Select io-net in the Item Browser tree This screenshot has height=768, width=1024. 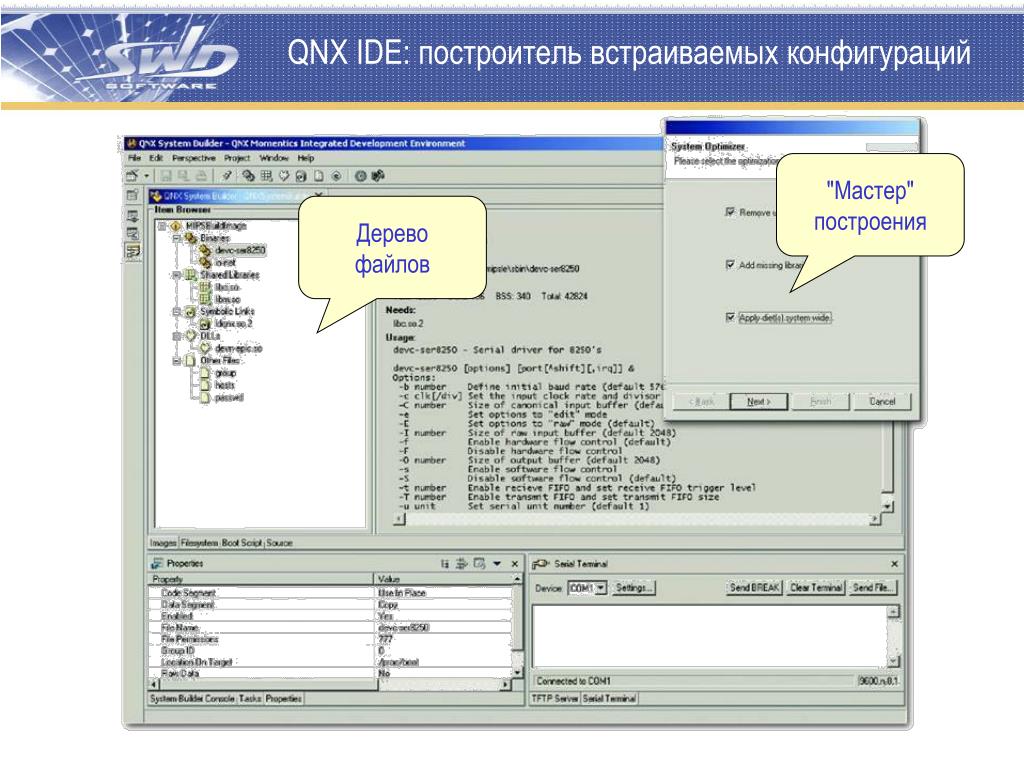click(225, 263)
